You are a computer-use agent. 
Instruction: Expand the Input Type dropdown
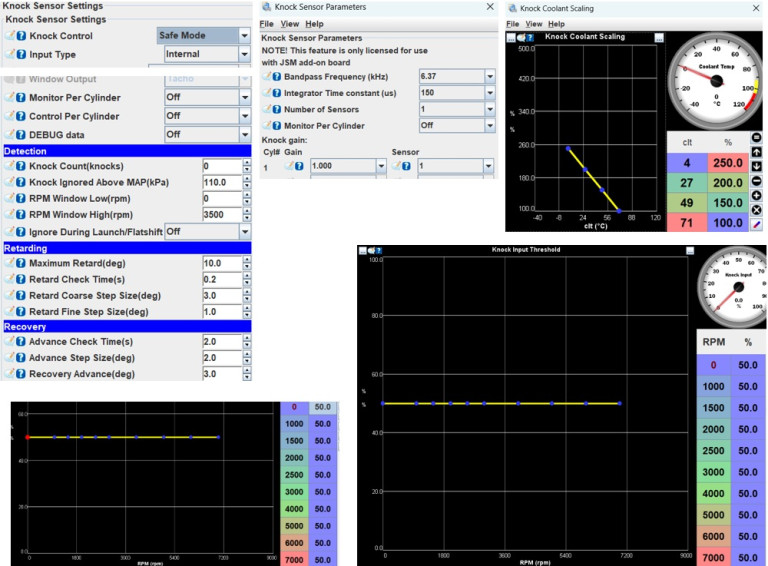tap(244, 54)
